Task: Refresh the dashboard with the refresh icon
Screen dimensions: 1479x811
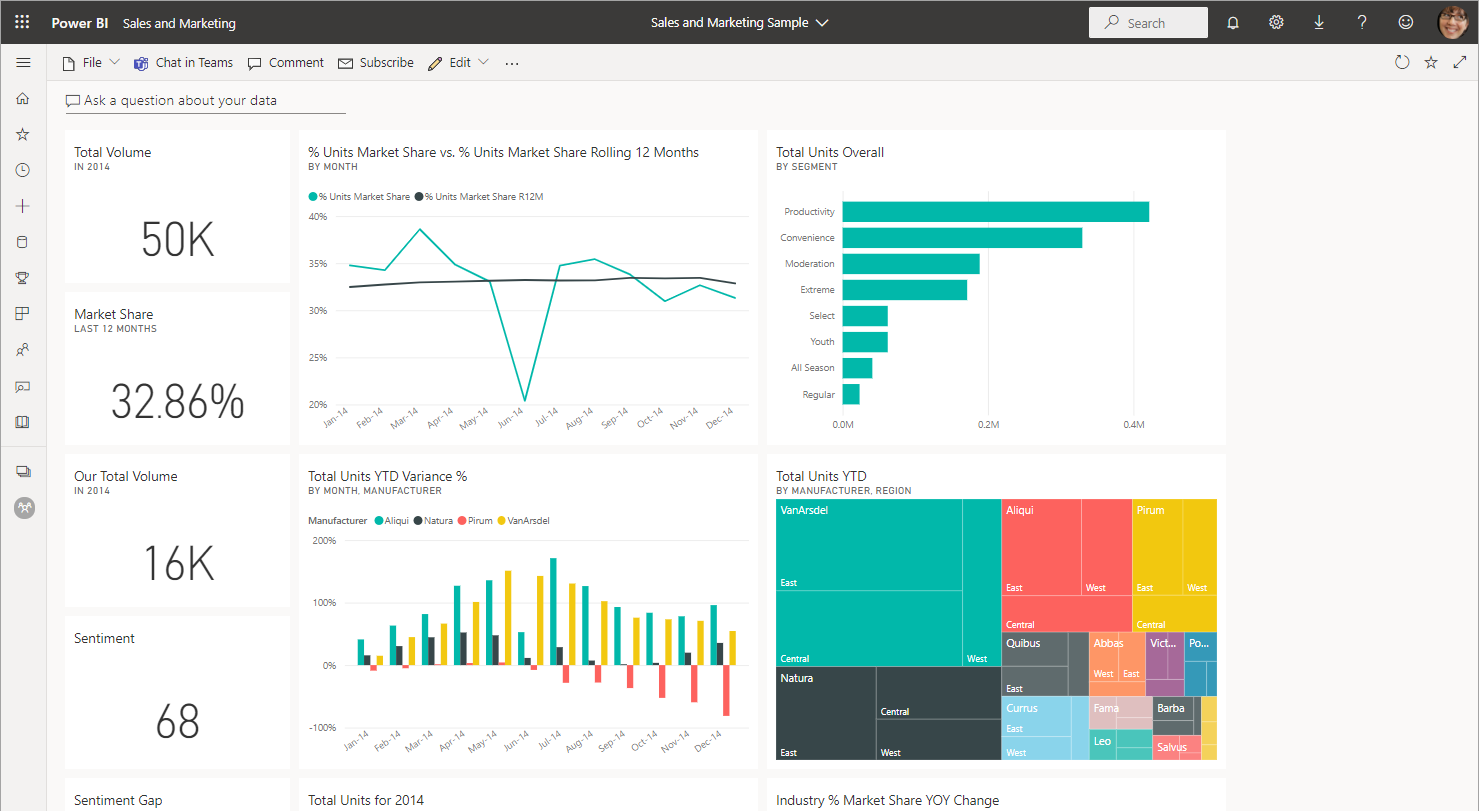Action: (1402, 62)
